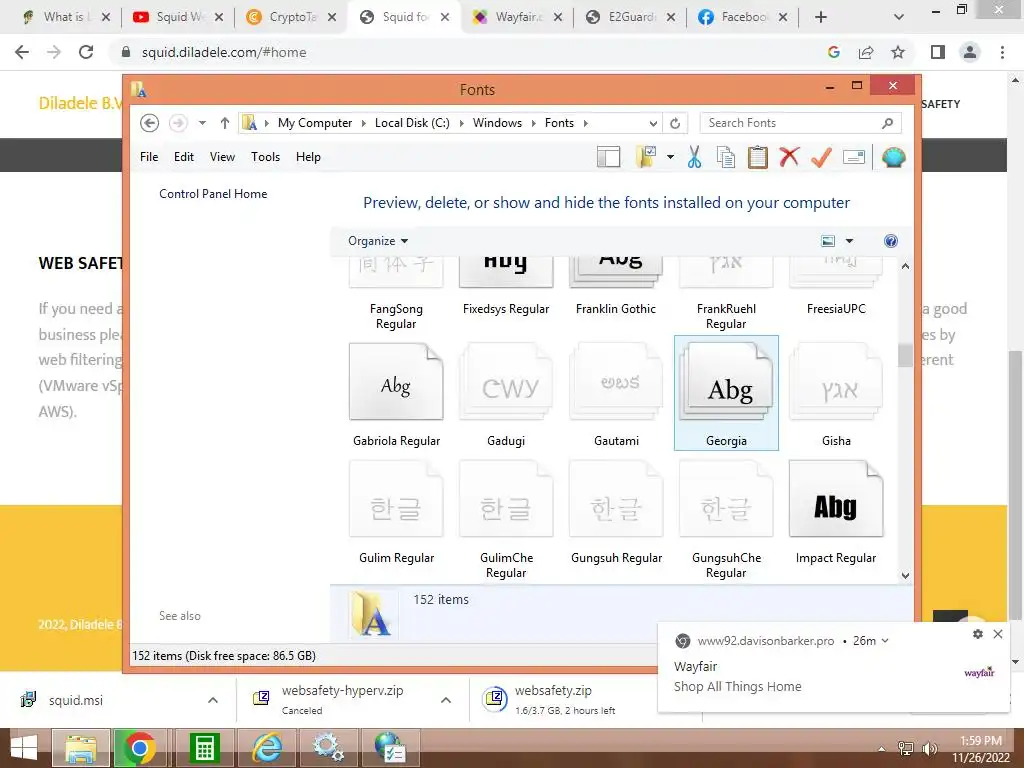This screenshot has width=1024, height=768.
Task: Expand websafety-hyperv.zip download options chevron
Action: (446, 700)
